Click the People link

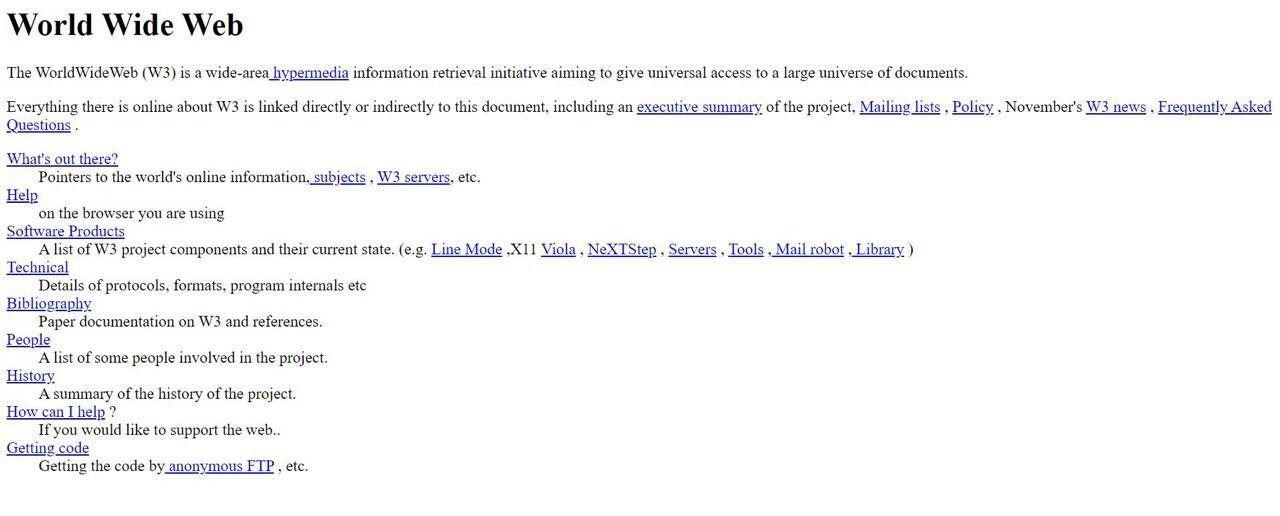click(x=28, y=339)
